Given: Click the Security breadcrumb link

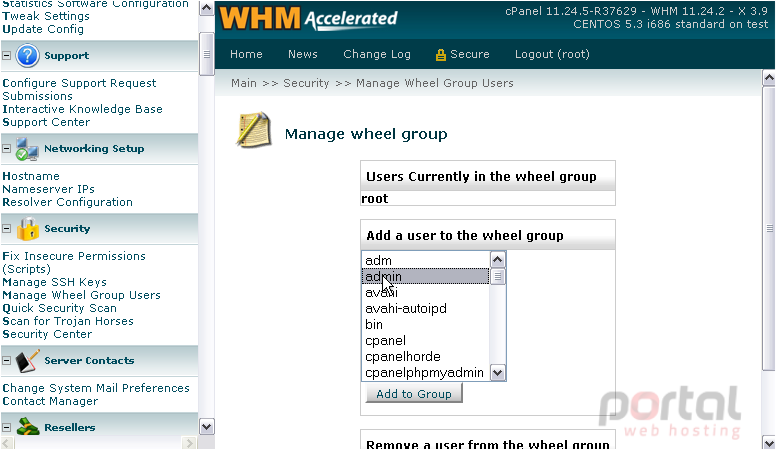Looking at the screenshot, I should coord(306,83).
